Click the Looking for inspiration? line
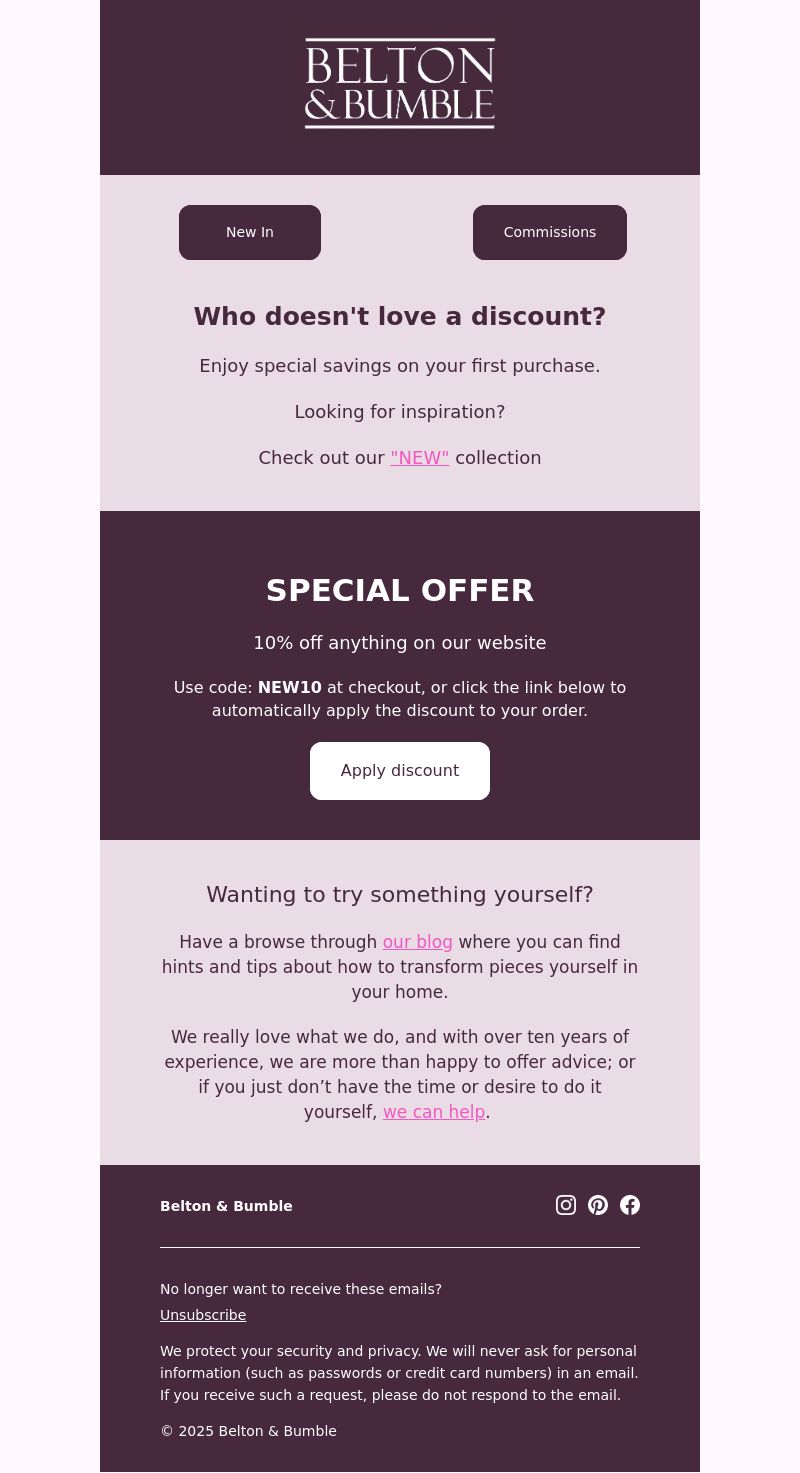Image resolution: width=800 pixels, height=1473 pixels. [x=400, y=412]
